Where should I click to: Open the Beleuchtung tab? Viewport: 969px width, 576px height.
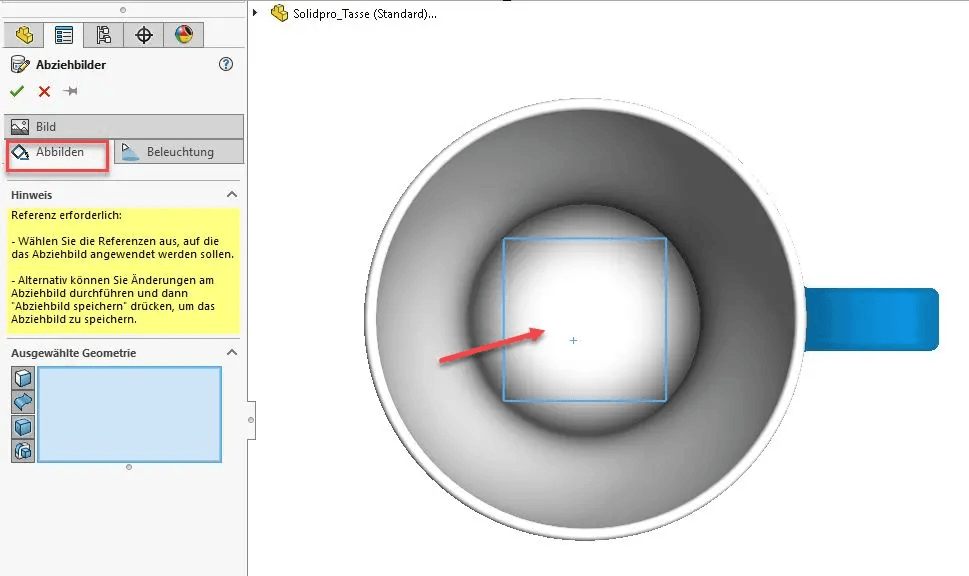click(178, 152)
